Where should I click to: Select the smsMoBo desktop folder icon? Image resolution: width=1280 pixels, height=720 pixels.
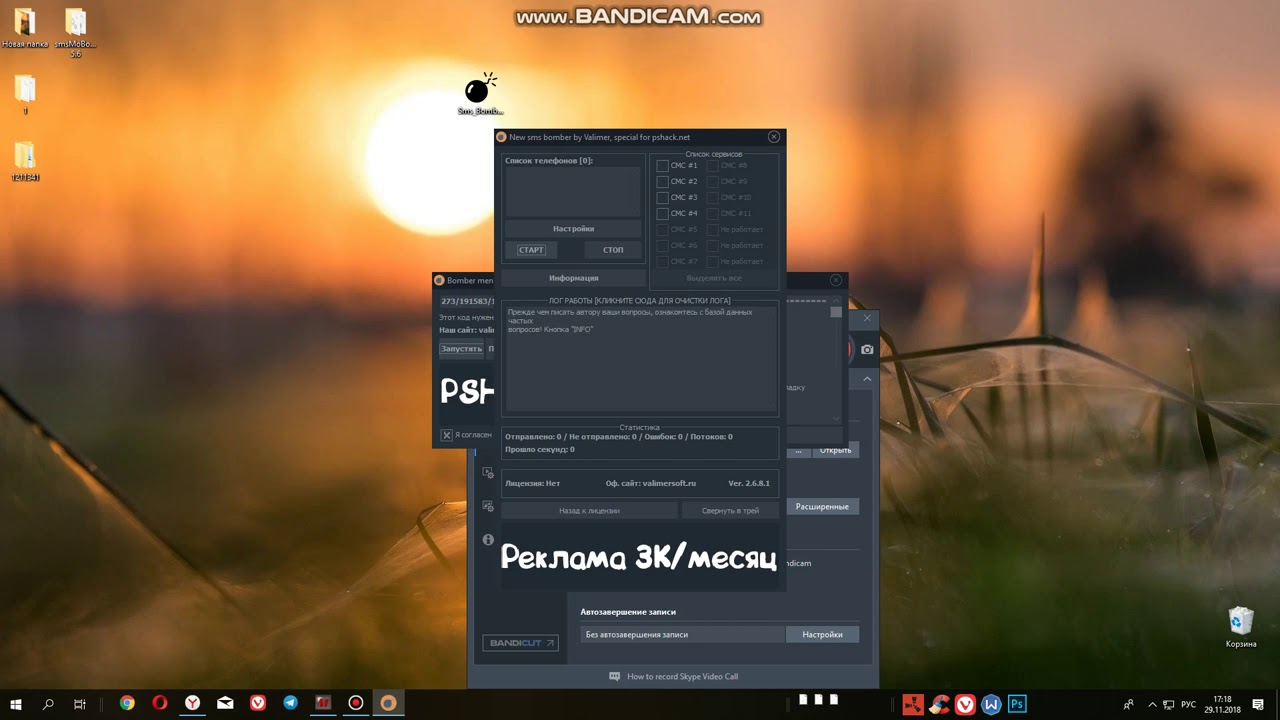coord(75,33)
